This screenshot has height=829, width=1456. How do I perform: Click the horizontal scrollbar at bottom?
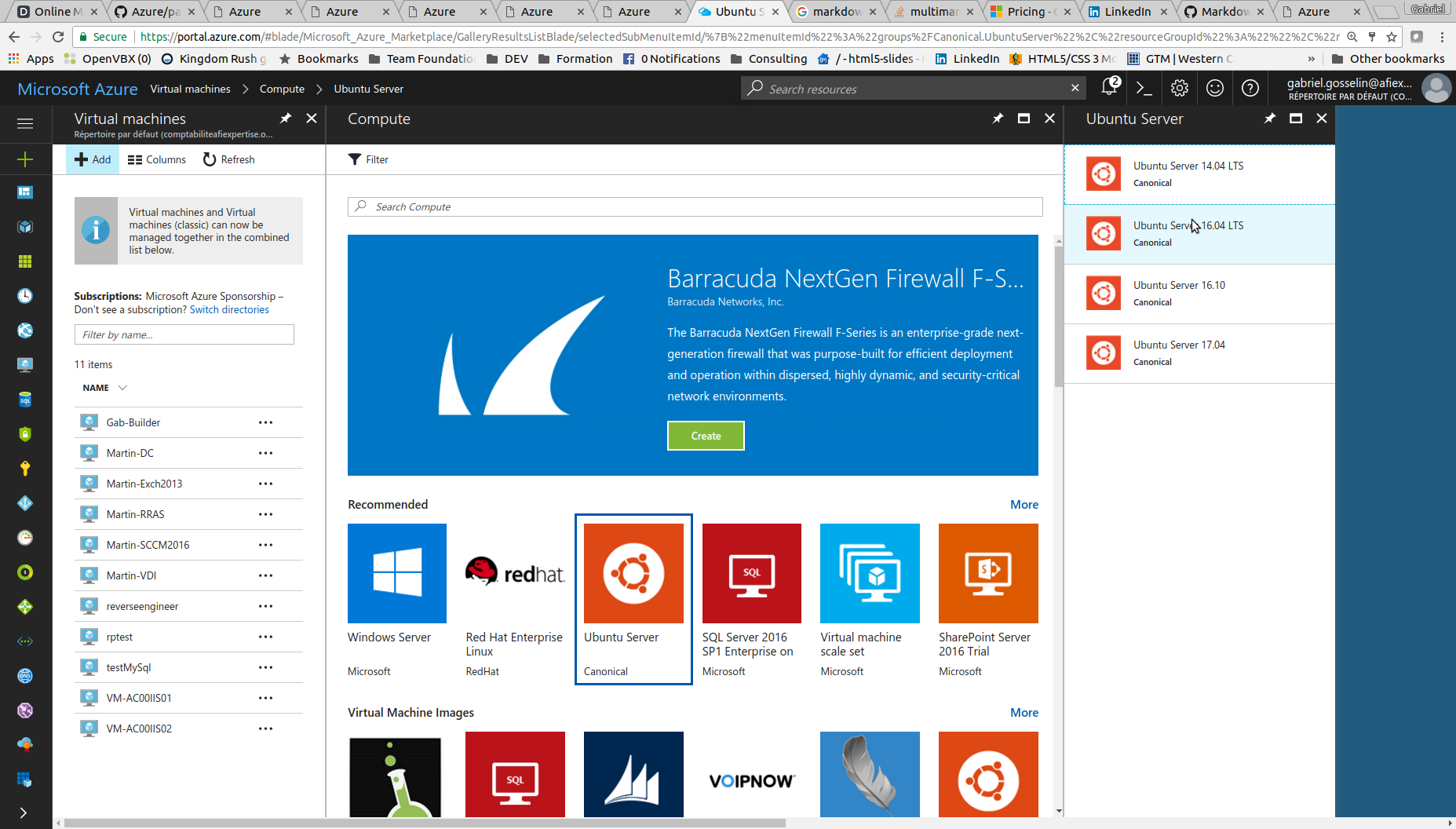click(424, 823)
